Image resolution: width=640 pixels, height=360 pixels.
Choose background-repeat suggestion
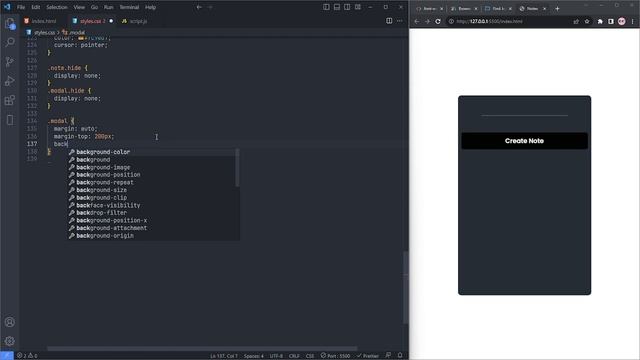153,182
